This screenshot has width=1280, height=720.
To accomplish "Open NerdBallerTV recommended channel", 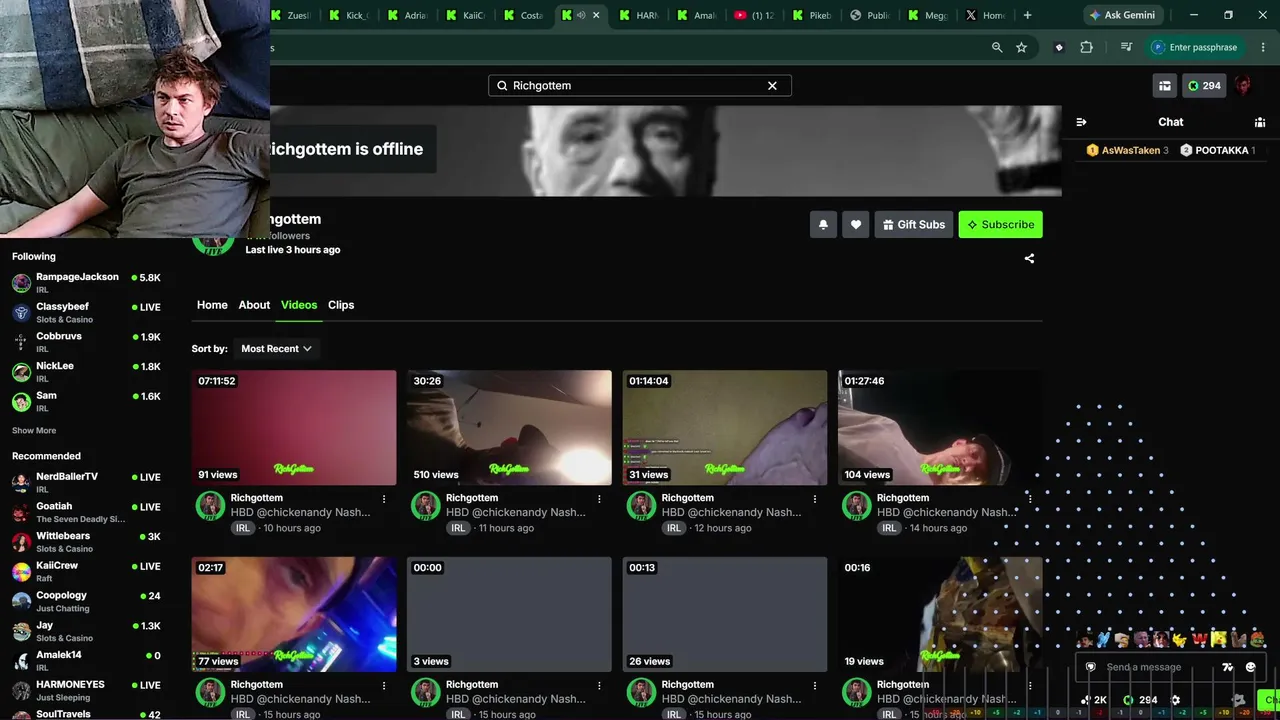I will (x=86, y=483).
